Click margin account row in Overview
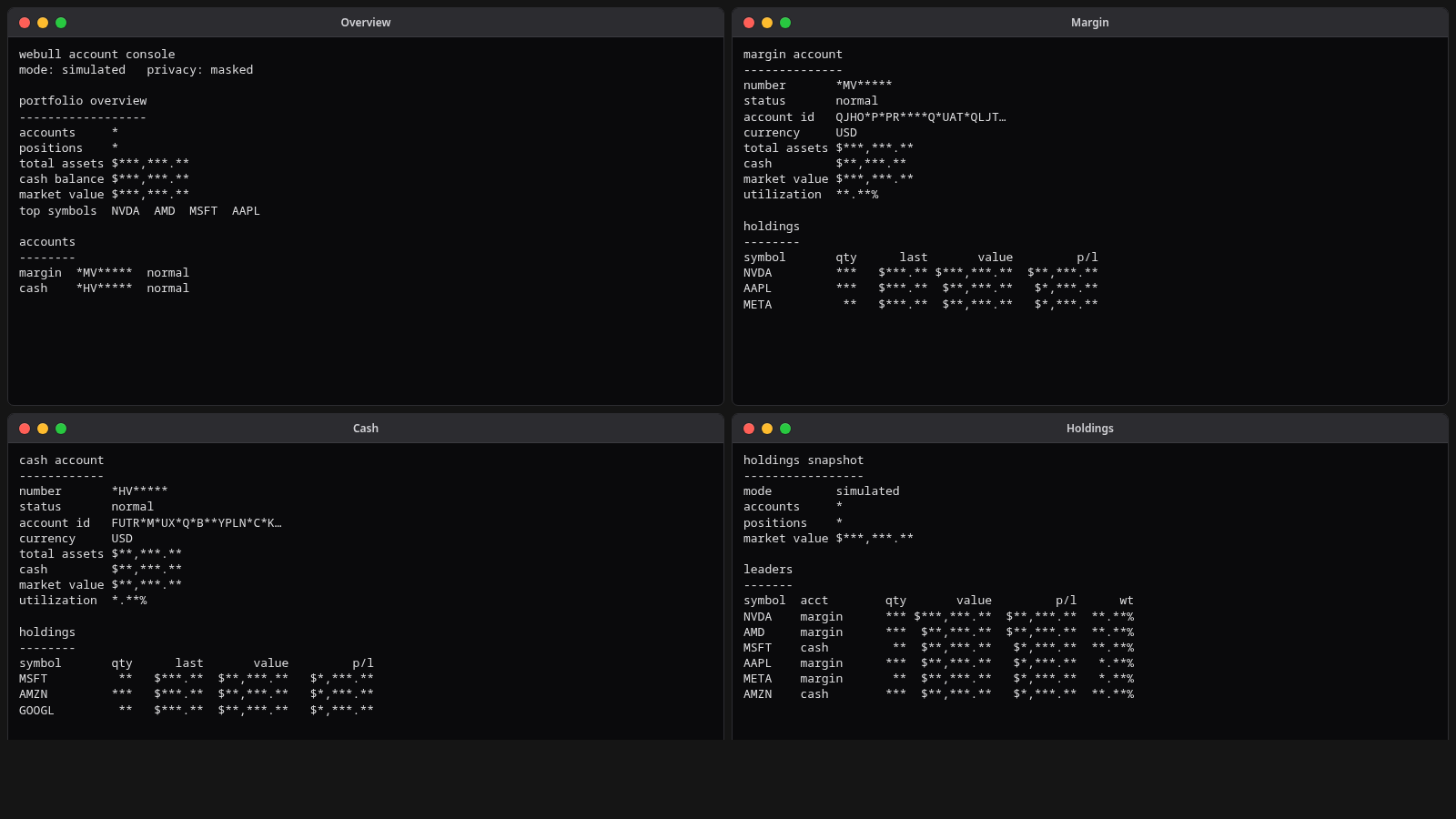Screen dimensions: 1456x819 [x=105, y=273]
